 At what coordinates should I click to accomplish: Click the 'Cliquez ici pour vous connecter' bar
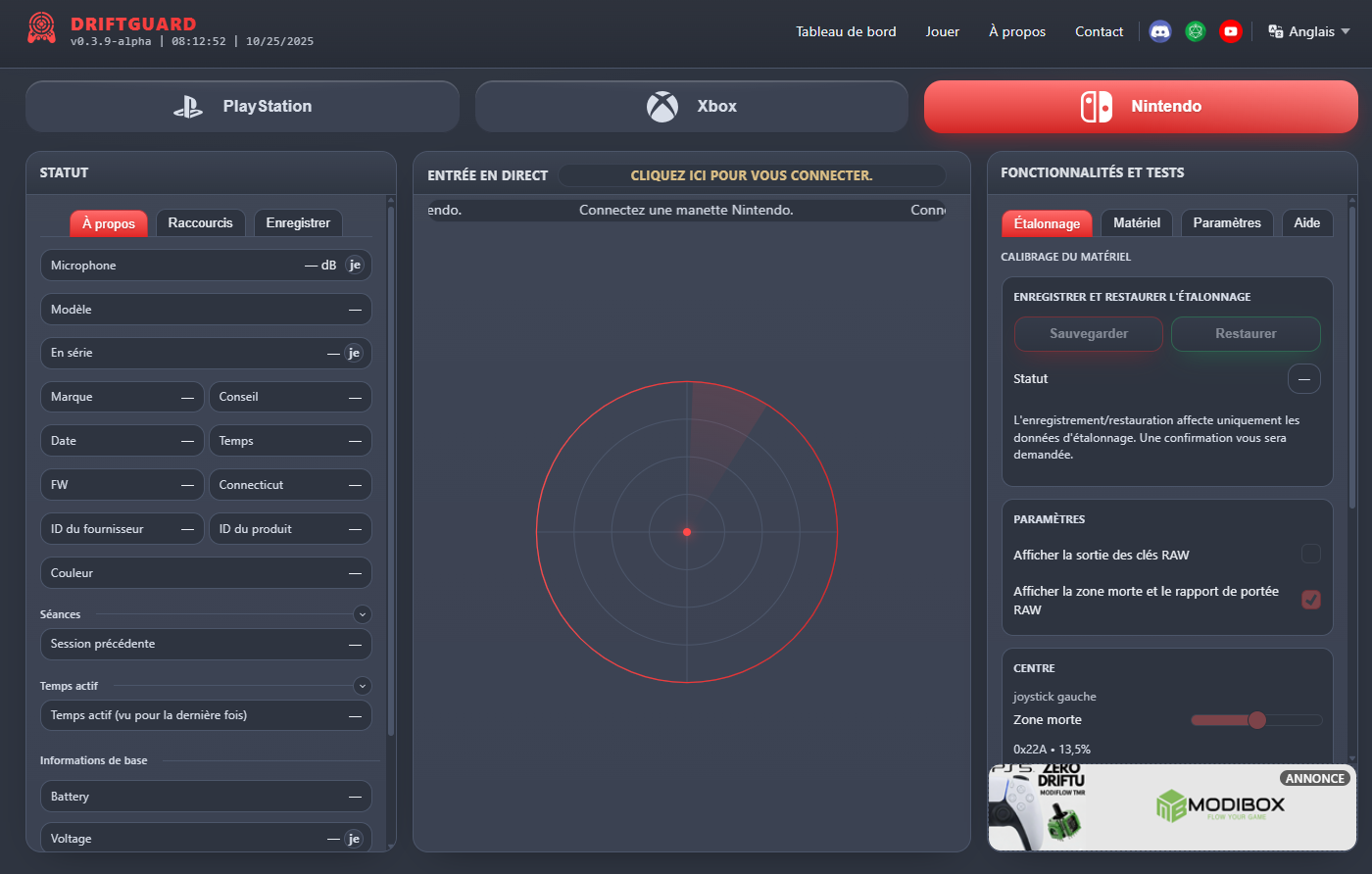coord(751,175)
